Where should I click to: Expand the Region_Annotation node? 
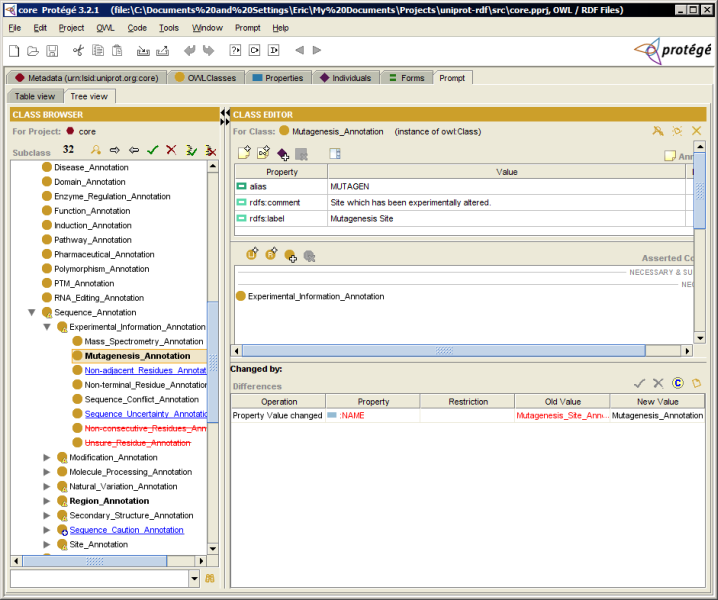point(46,501)
